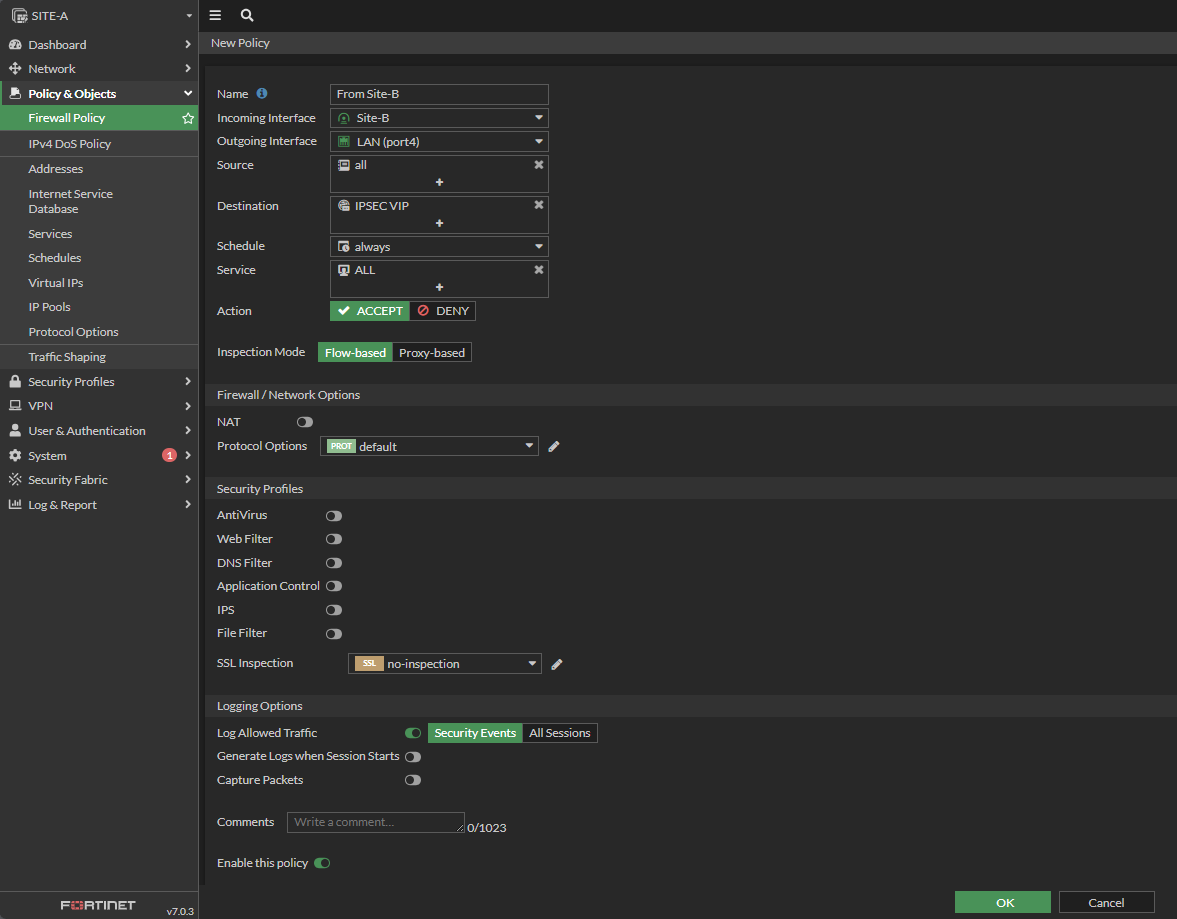Click OK to save policy
1177x919 pixels.
tap(1002, 902)
